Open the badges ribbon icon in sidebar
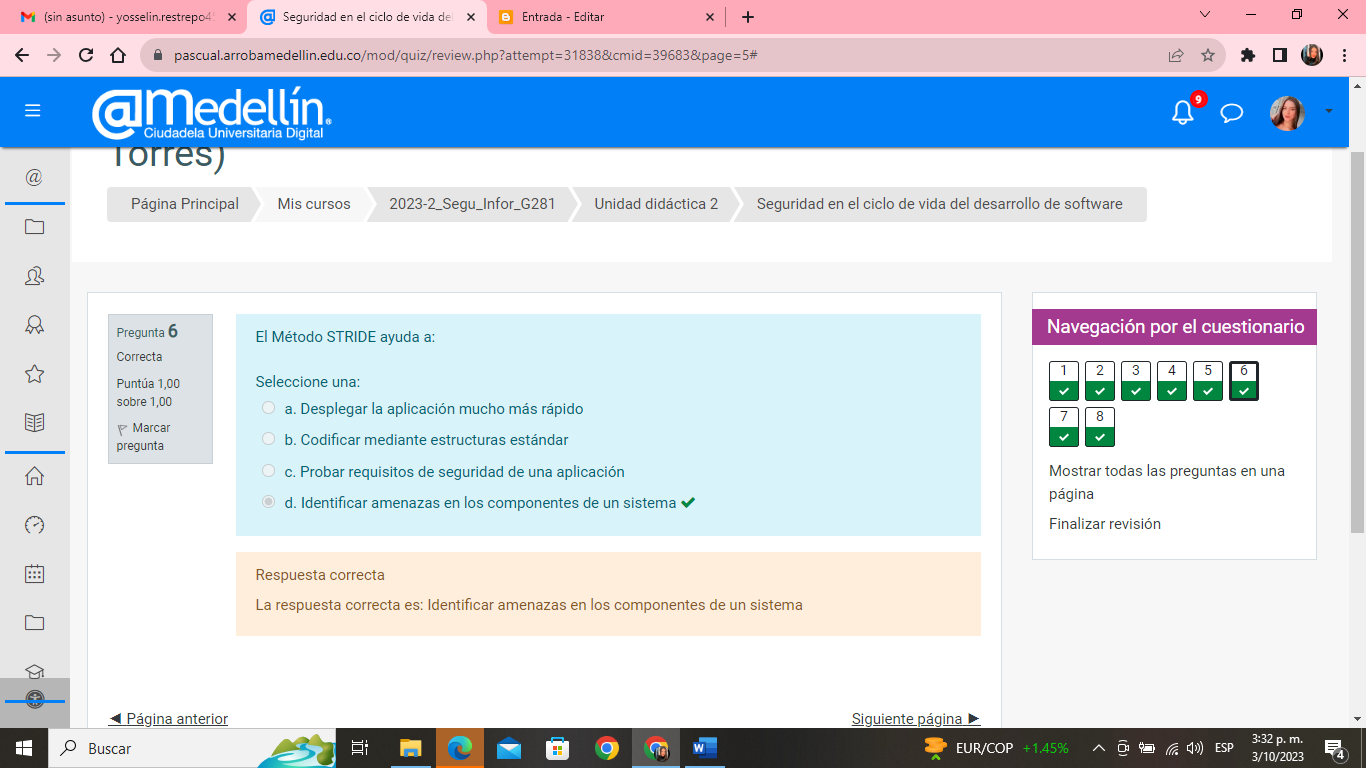Viewport: 1366px width, 768px height. [x=34, y=325]
